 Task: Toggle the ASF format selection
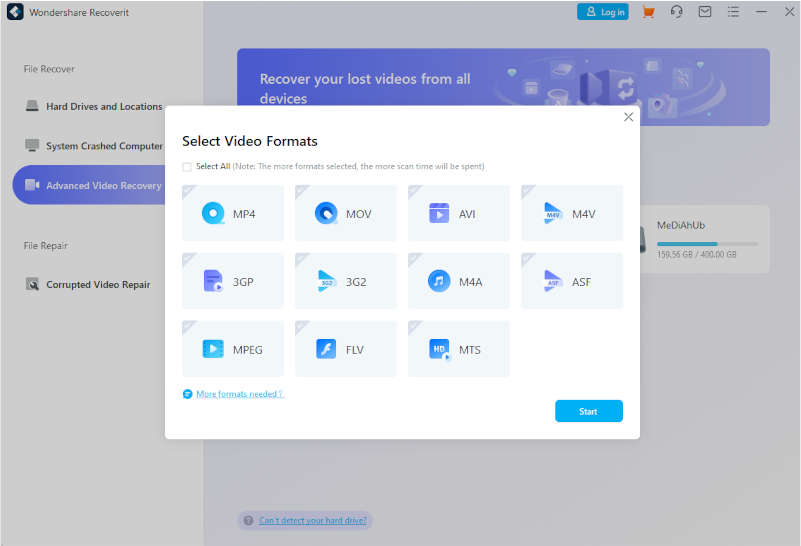pos(571,281)
